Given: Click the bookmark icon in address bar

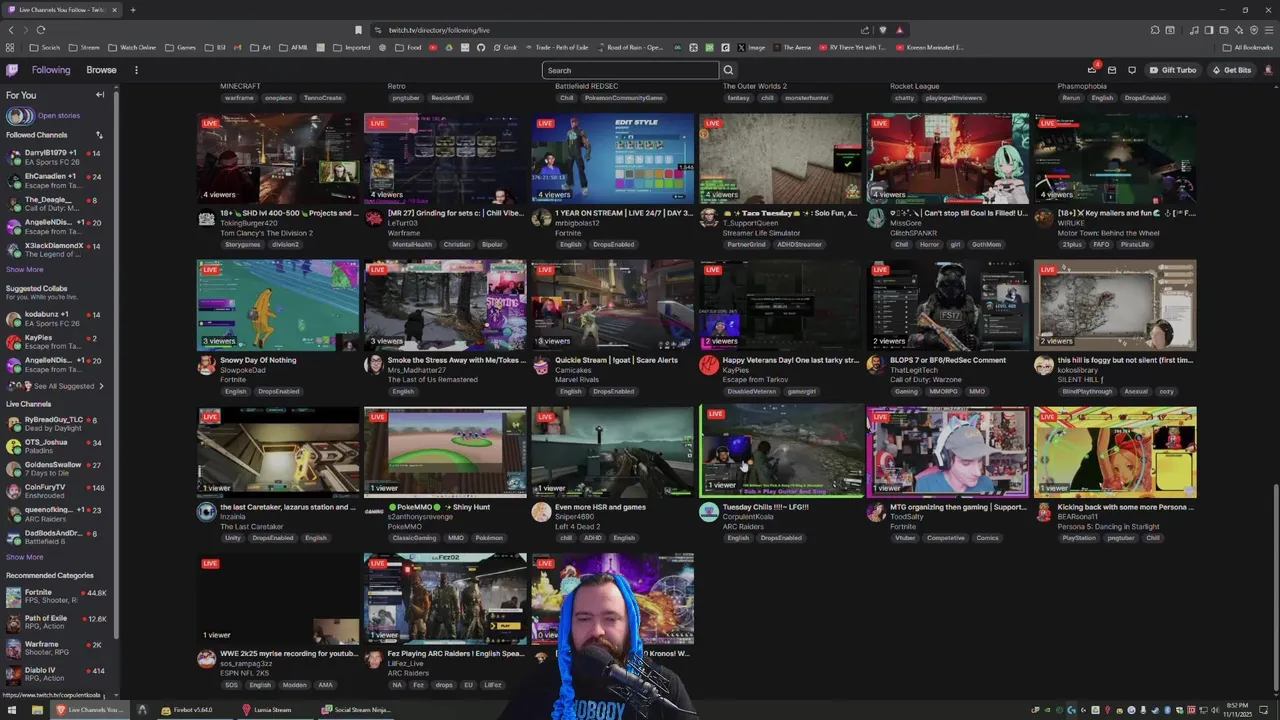Looking at the screenshot, I should (358, 30).
